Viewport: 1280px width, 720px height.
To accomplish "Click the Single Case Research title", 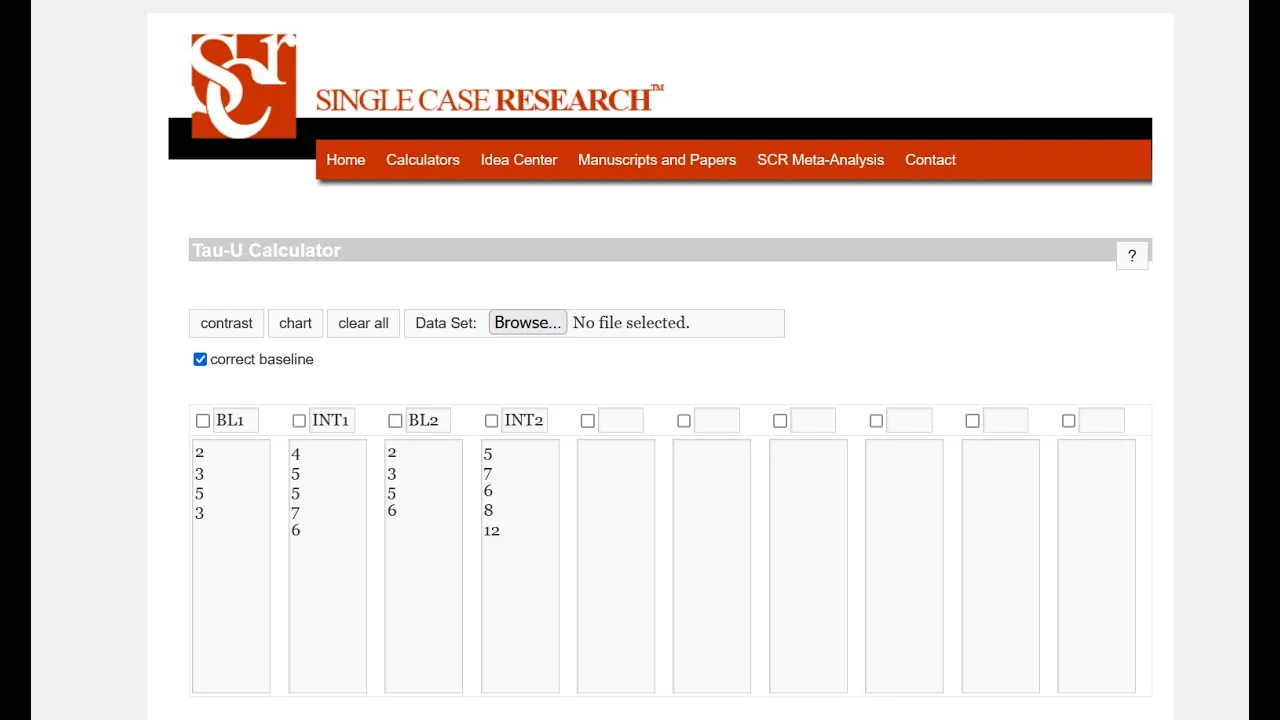I will [x=490, y=99].
